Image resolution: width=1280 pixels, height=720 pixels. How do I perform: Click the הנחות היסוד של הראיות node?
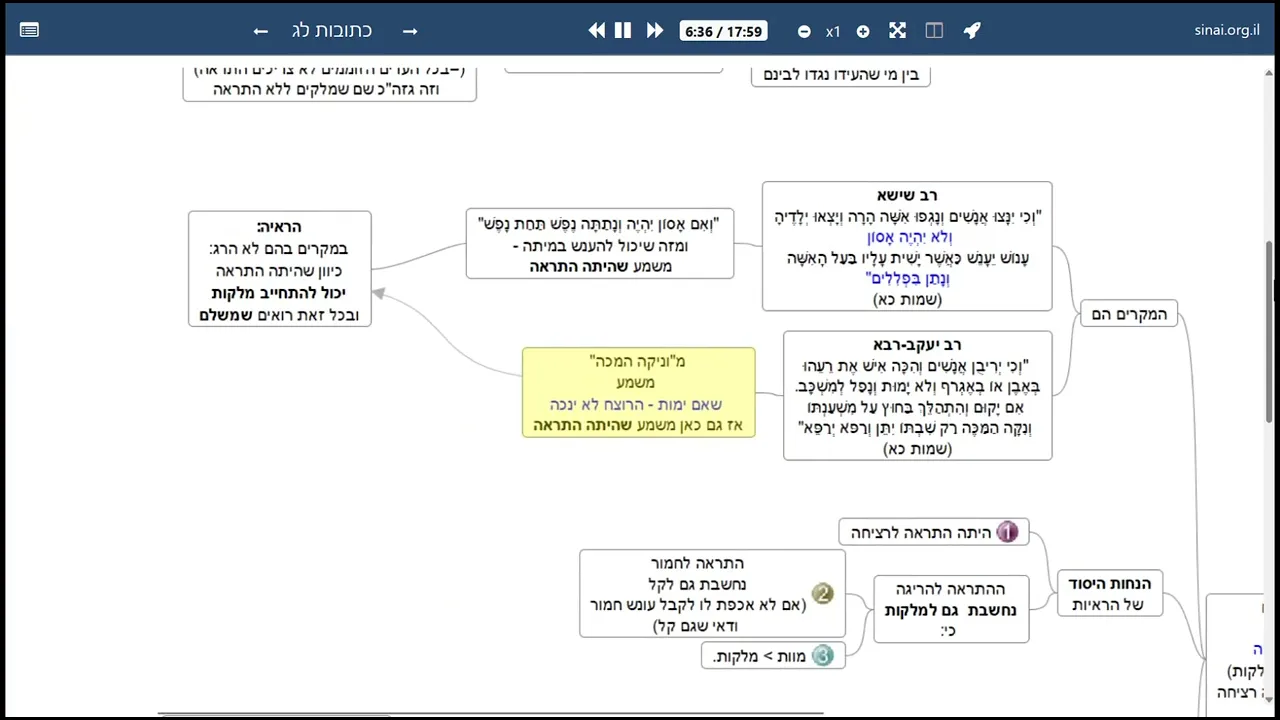pos(1110,593)
